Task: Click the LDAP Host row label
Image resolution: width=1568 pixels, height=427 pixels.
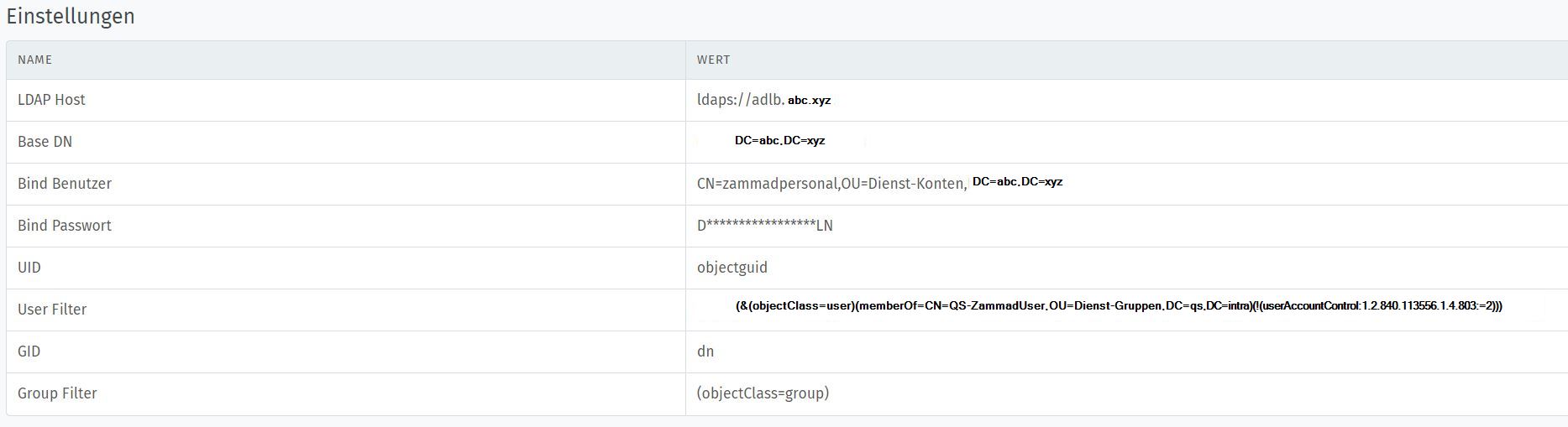Action: click(x=51, y=100)
